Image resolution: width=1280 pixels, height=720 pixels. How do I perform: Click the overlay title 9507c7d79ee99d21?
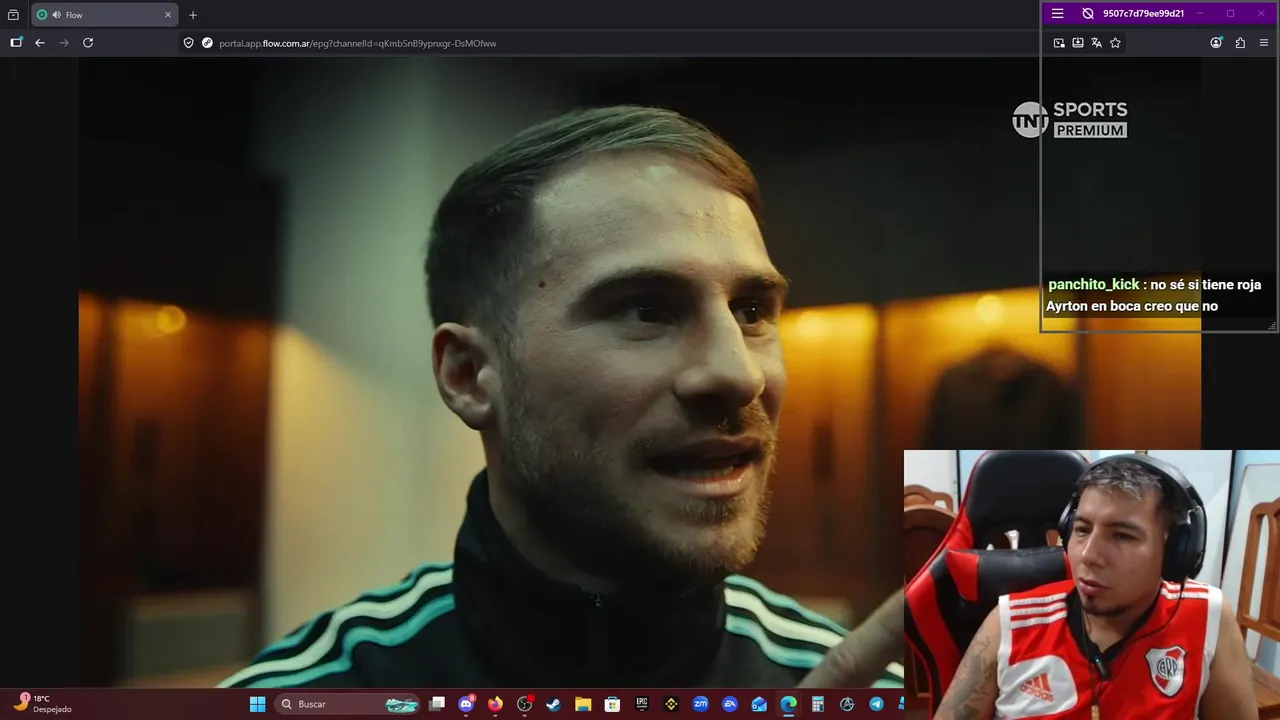[1143, 14]
